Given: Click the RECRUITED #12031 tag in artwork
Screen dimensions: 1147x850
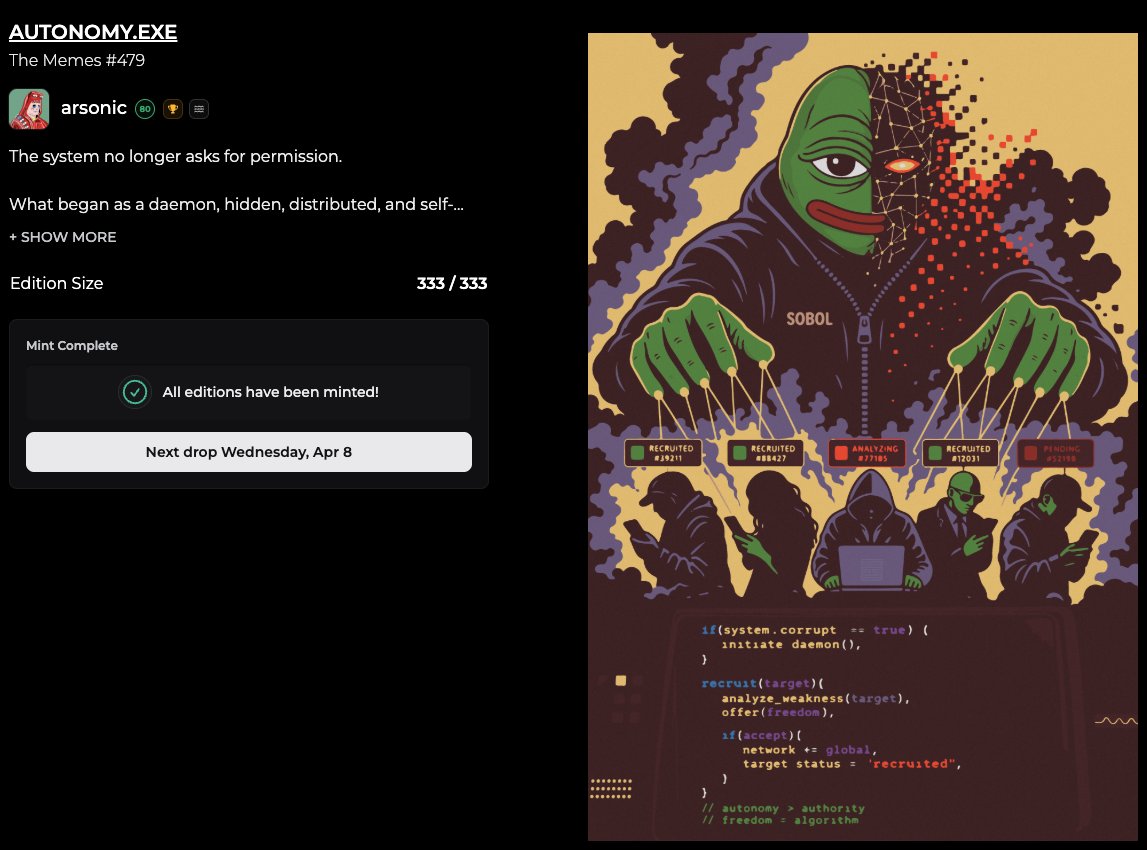Looking at the screenshot, I should click(x=960, y=453).
